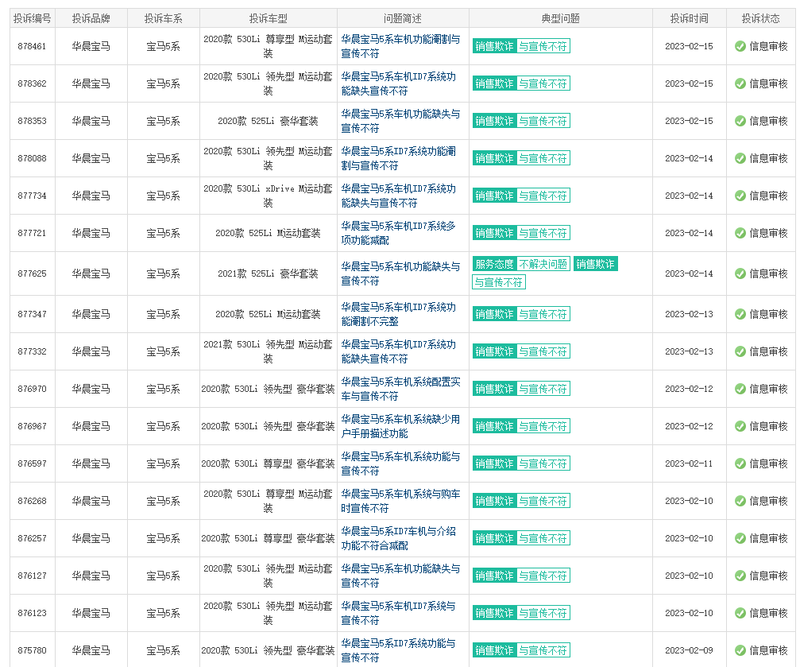Open link 华晨宝马5系车机ID7系统多项功能减配
This screenshot has width=800, height=667.
coord(398,233)
